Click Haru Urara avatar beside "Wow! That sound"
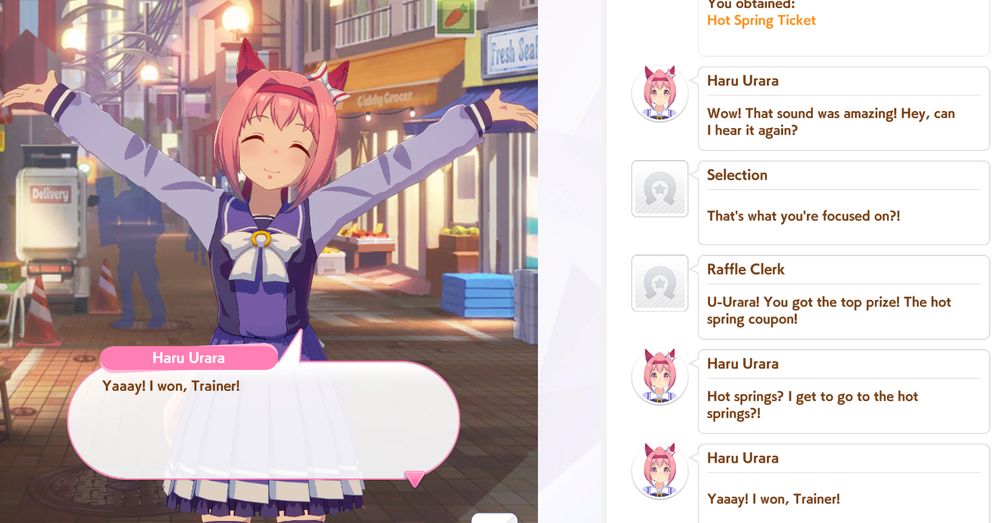1000x523 pixels. tap(659, 94)
